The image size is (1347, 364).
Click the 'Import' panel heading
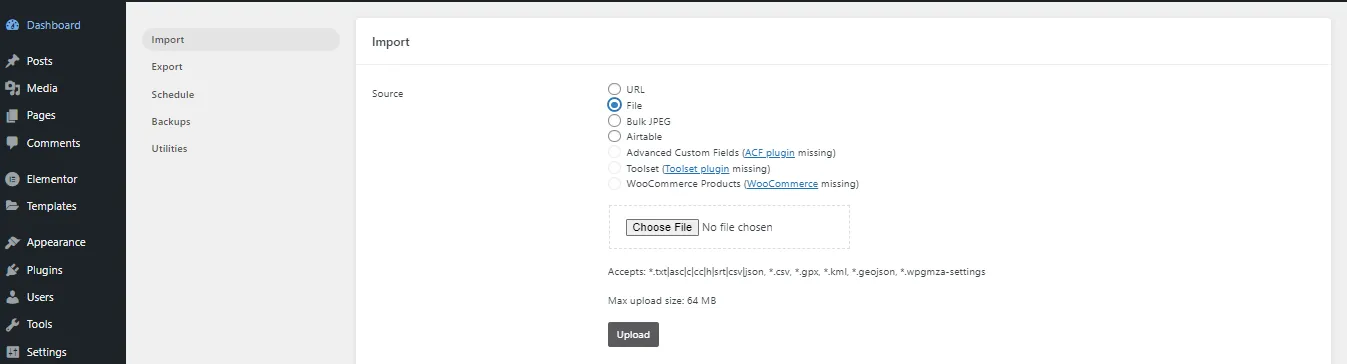391,42
